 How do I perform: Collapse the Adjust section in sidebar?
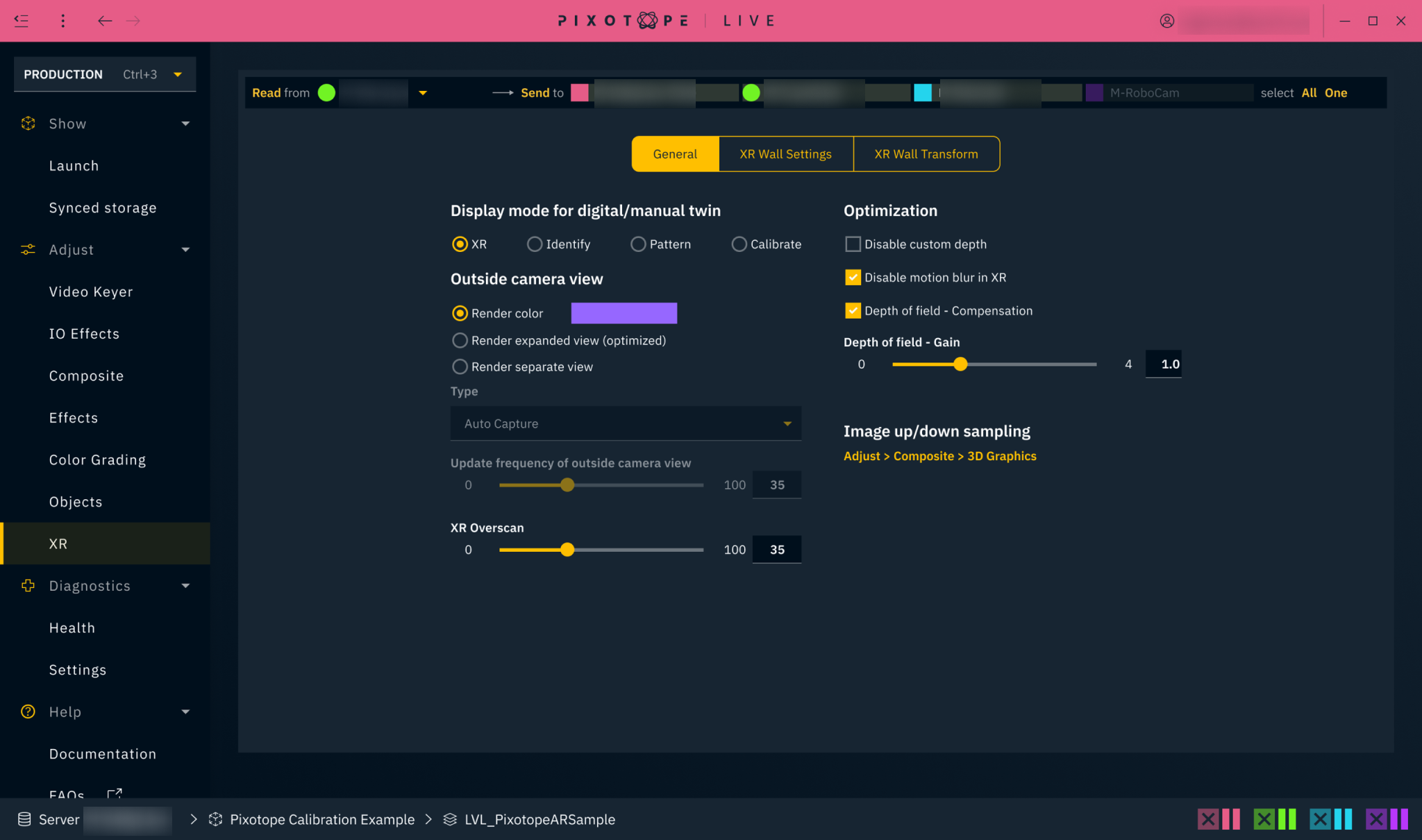(x=185, y=250)
